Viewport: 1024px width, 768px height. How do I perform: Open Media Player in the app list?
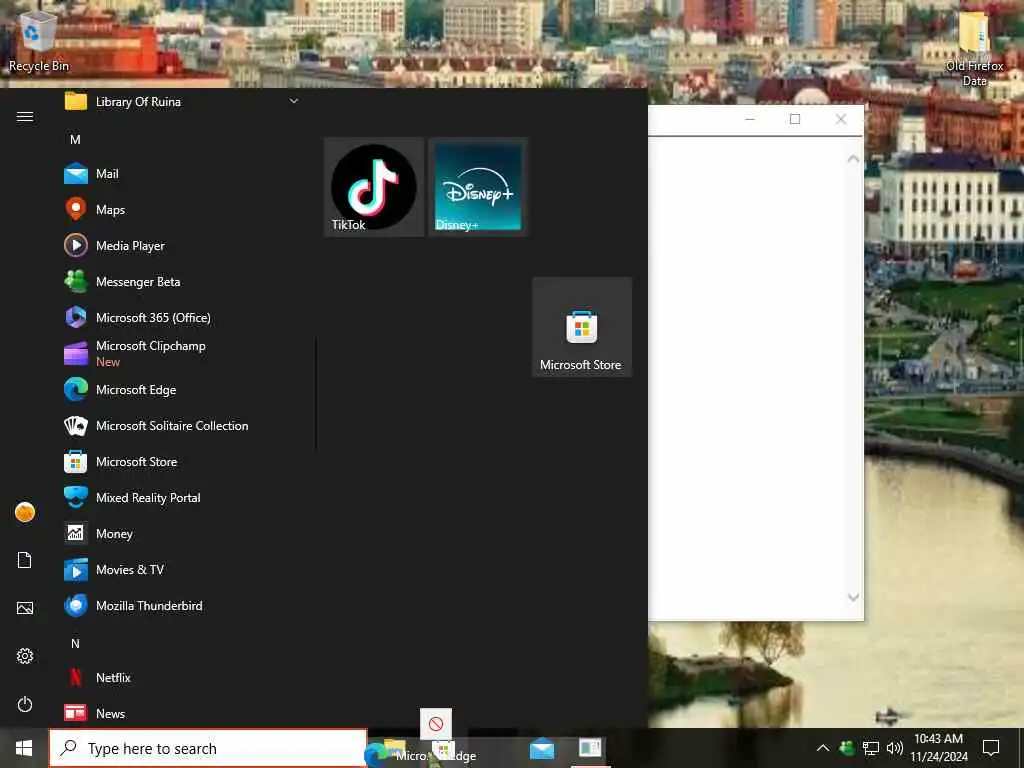[182, 246]
